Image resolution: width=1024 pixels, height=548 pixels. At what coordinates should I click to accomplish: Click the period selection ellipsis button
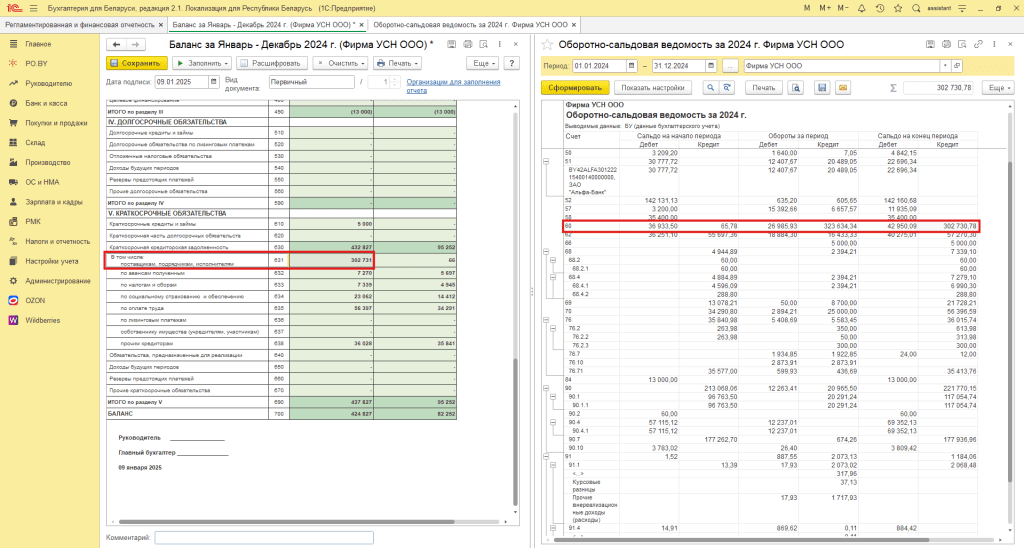pyautogui.click(x=730, y=66)
